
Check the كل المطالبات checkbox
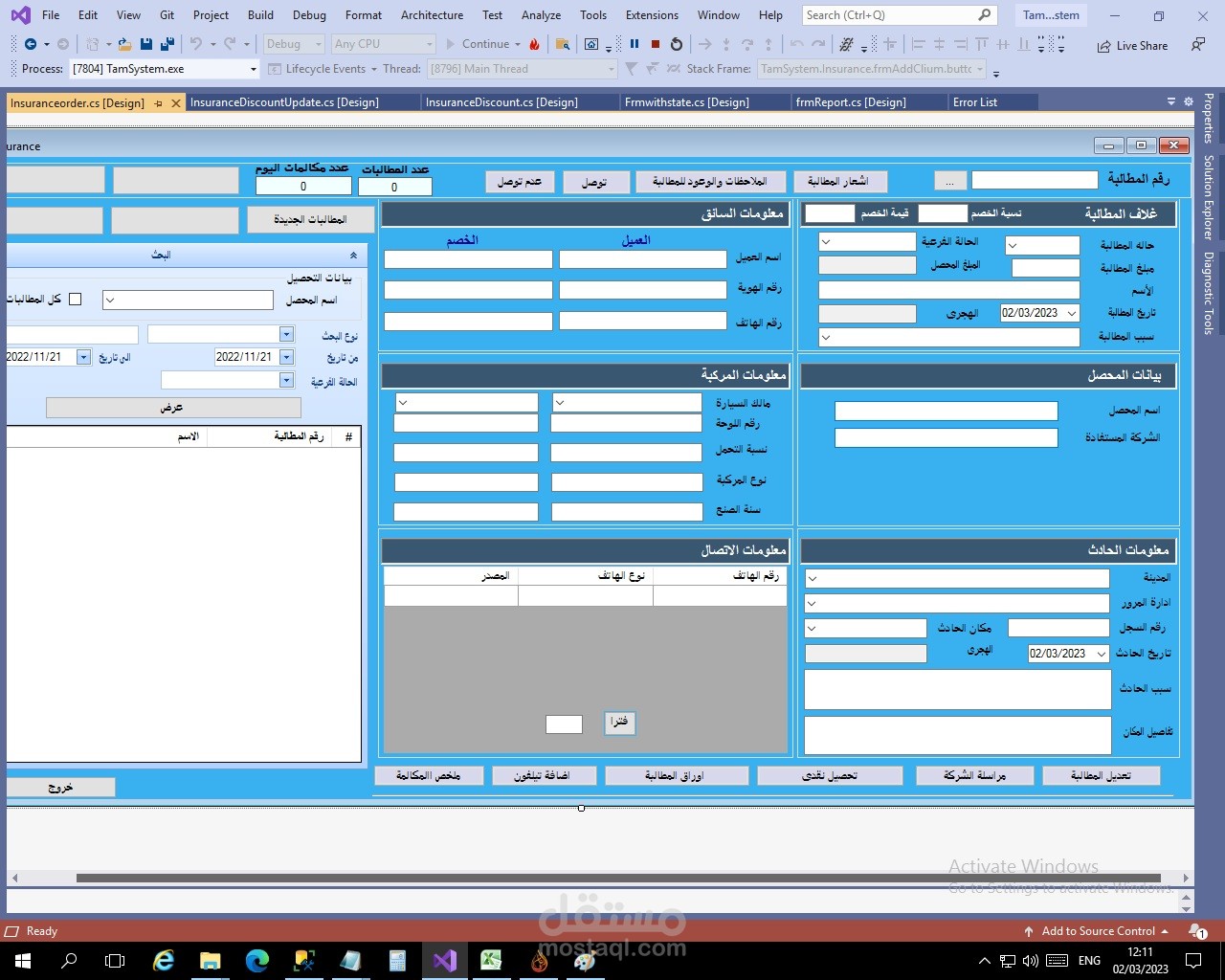76,300
